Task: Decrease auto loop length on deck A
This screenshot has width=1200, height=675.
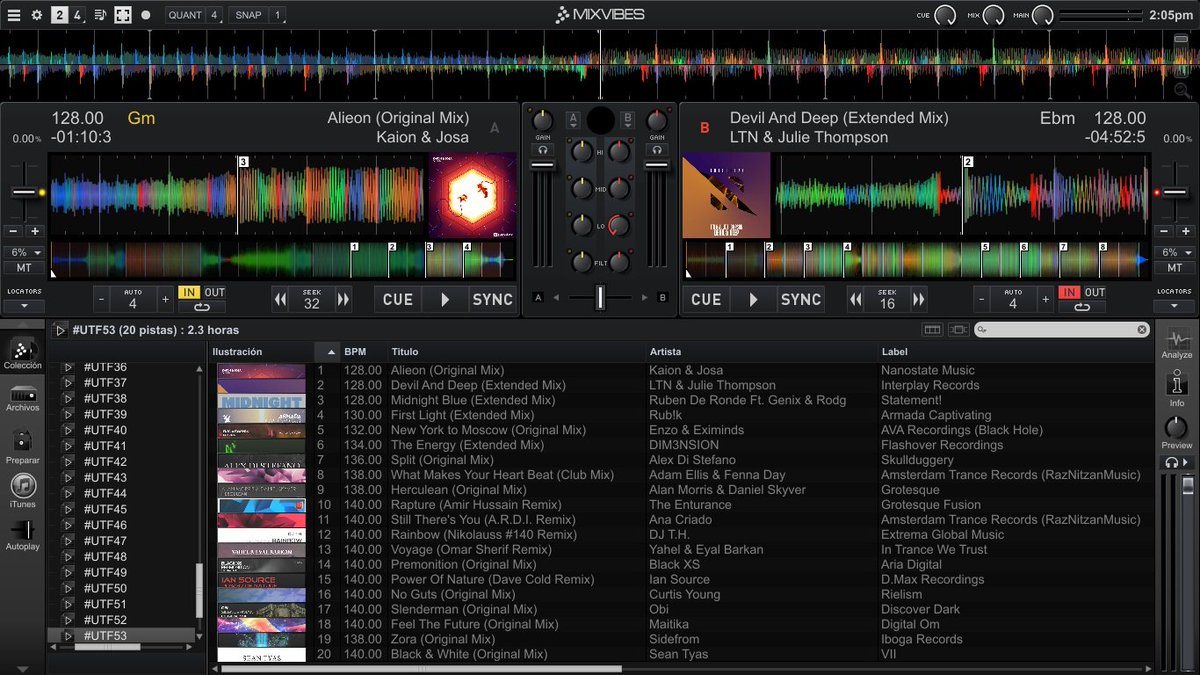Action: (x=102, y=299)
